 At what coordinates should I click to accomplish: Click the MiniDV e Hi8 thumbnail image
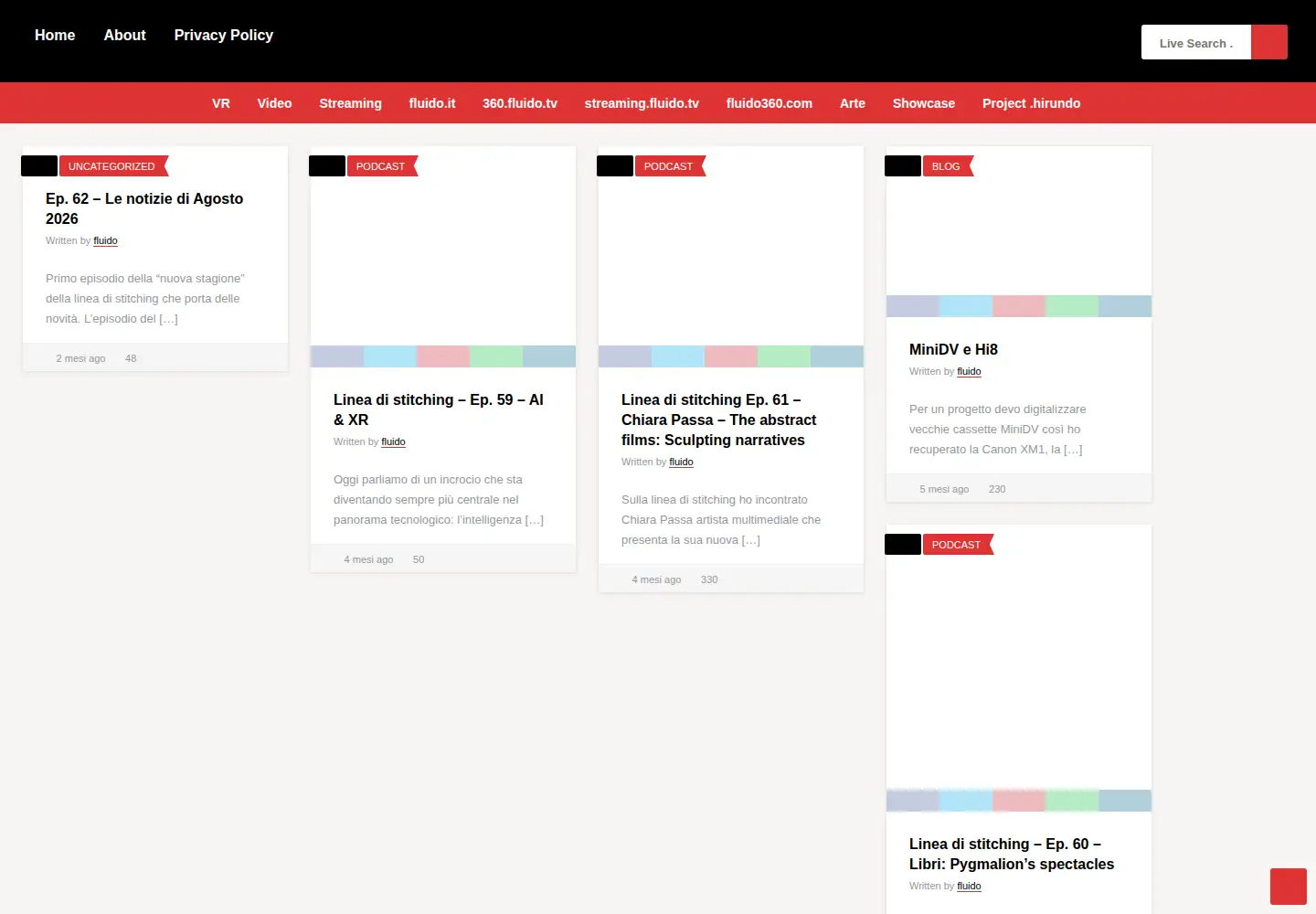click(x=1019, y=231)
